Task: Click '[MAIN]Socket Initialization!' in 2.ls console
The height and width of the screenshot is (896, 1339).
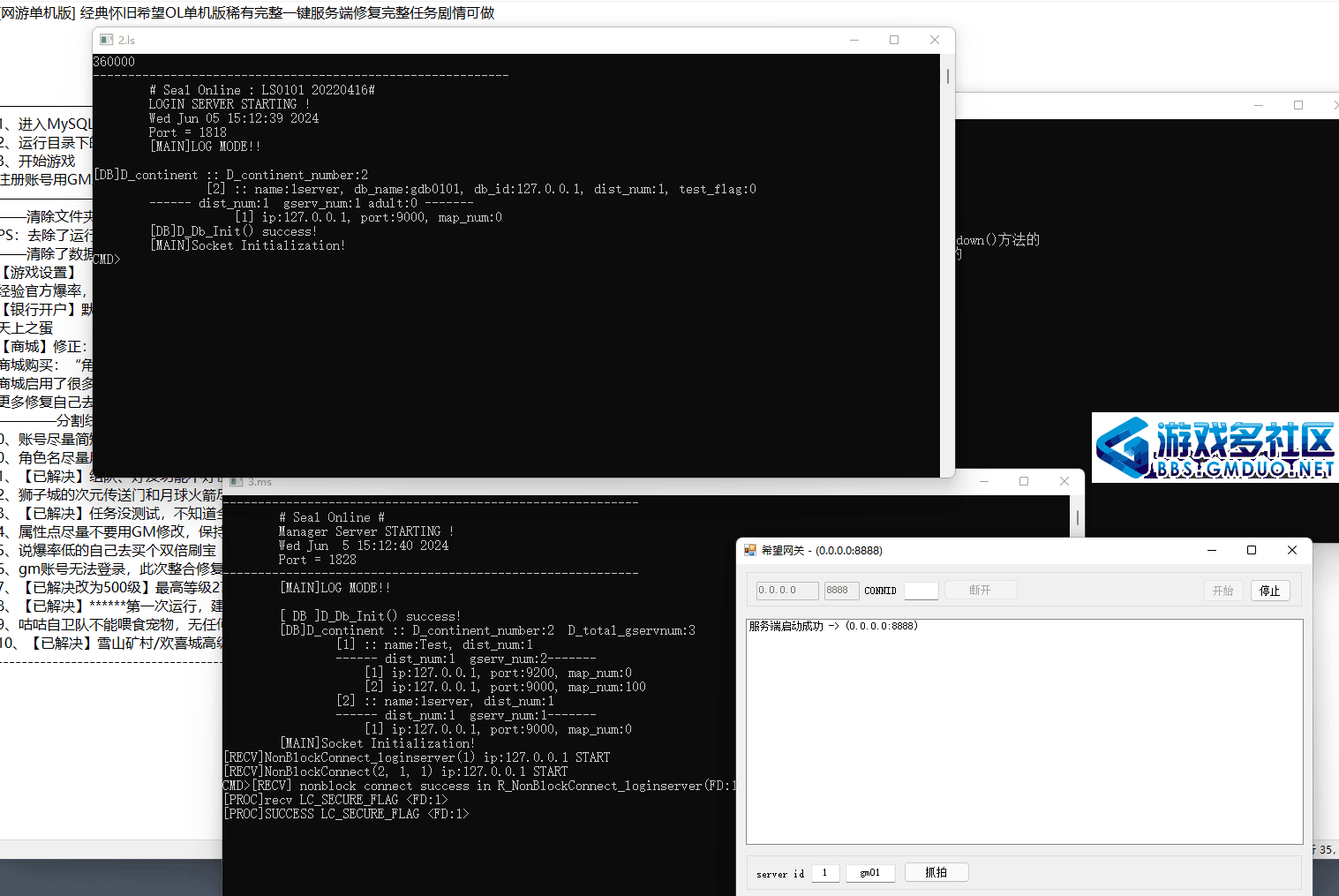Action: (248, 245)
